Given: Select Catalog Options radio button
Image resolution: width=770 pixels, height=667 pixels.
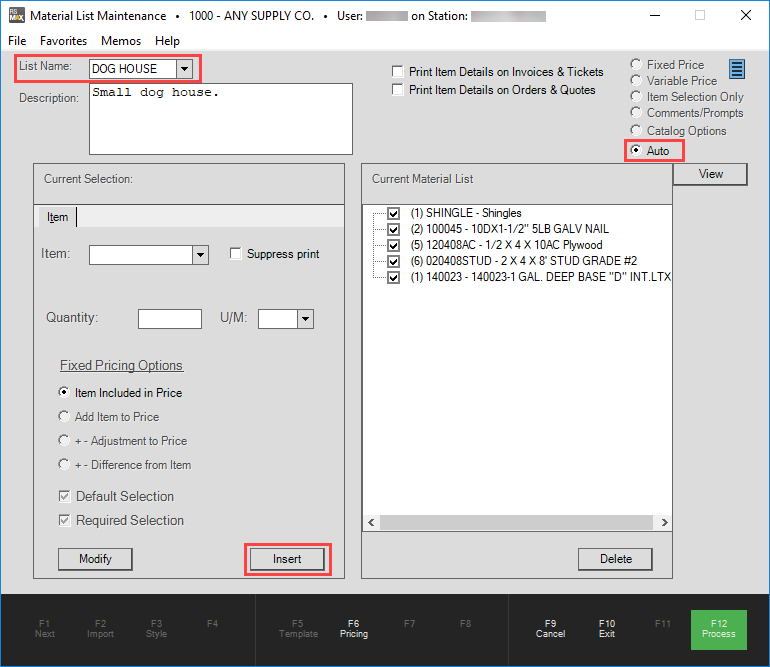Looking at the screenshot, I should (636, 130).
